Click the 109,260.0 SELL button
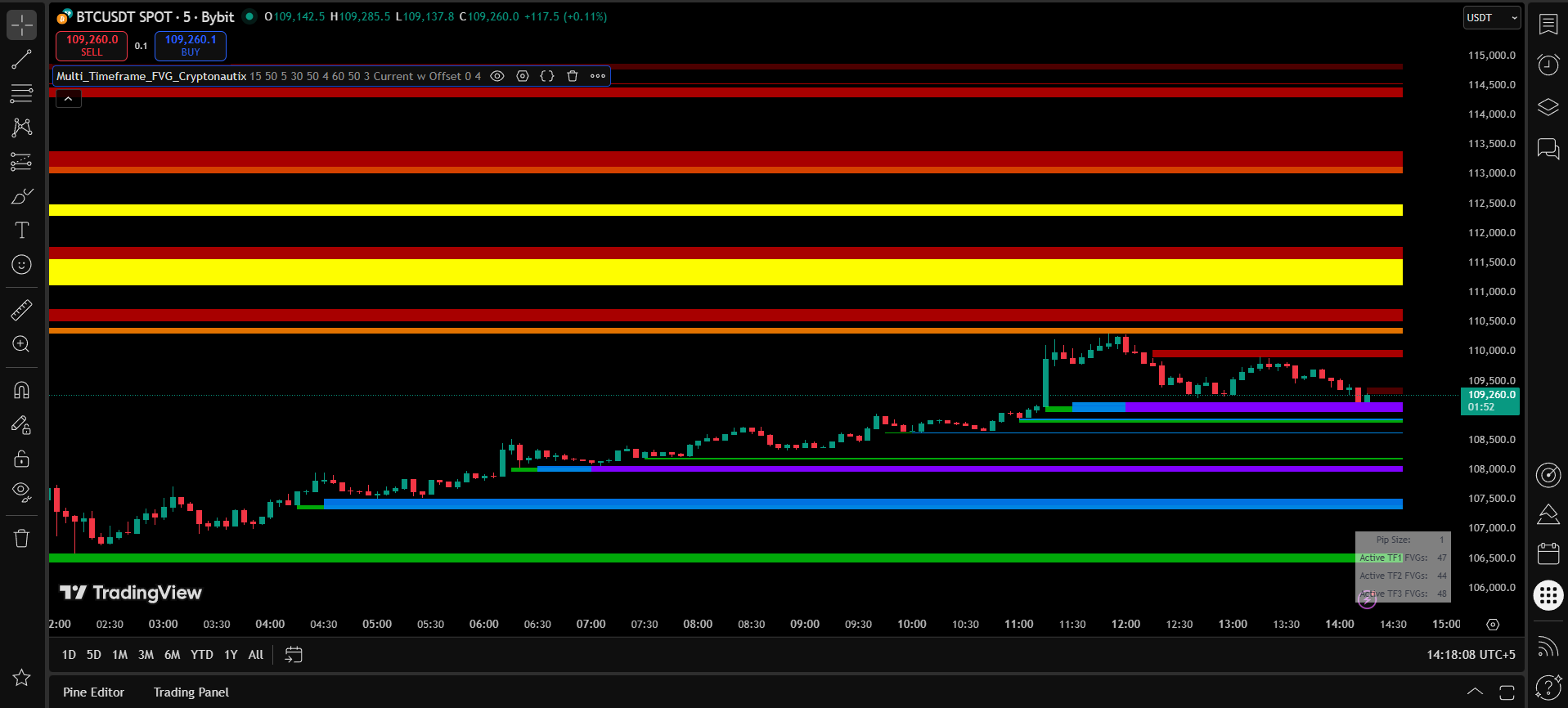 pos(92,46)
